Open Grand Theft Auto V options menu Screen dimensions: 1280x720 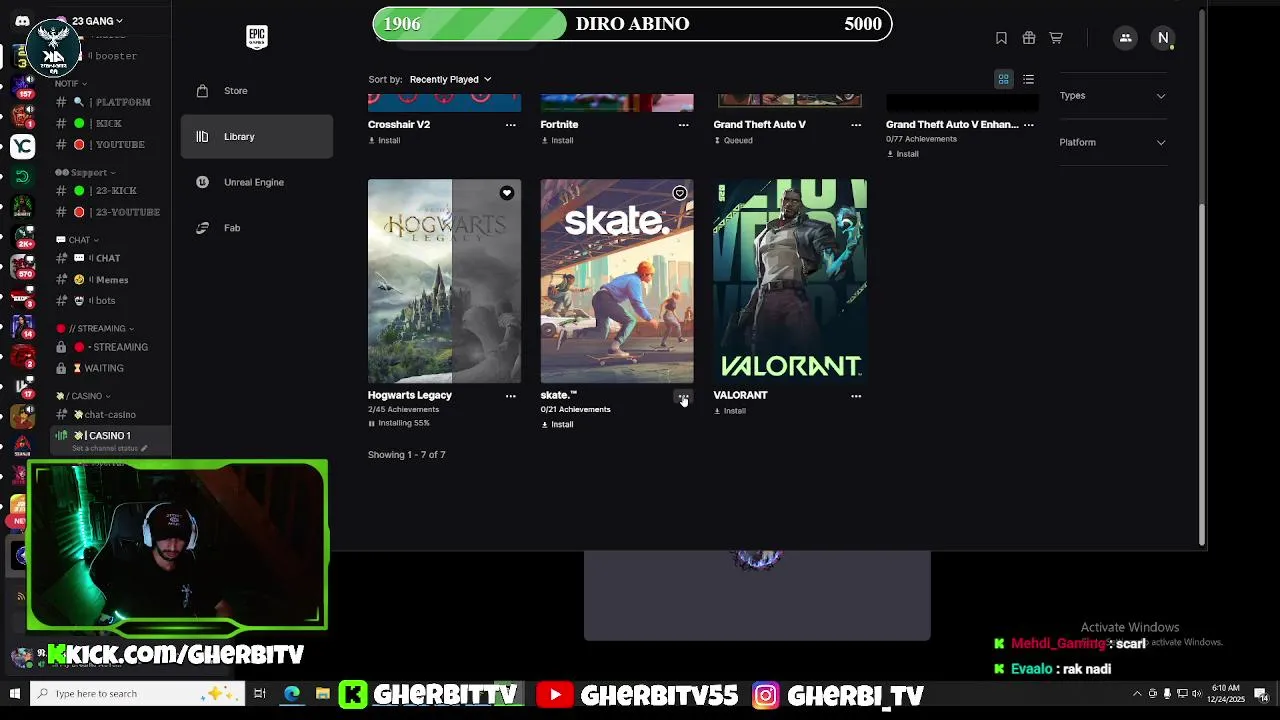point(856,125)
